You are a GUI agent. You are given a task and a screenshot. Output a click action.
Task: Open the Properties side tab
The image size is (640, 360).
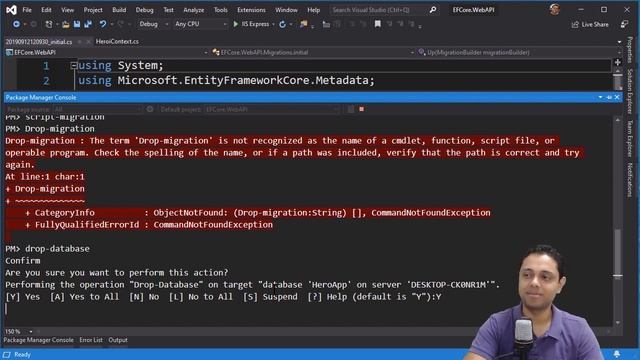point(630,50)
